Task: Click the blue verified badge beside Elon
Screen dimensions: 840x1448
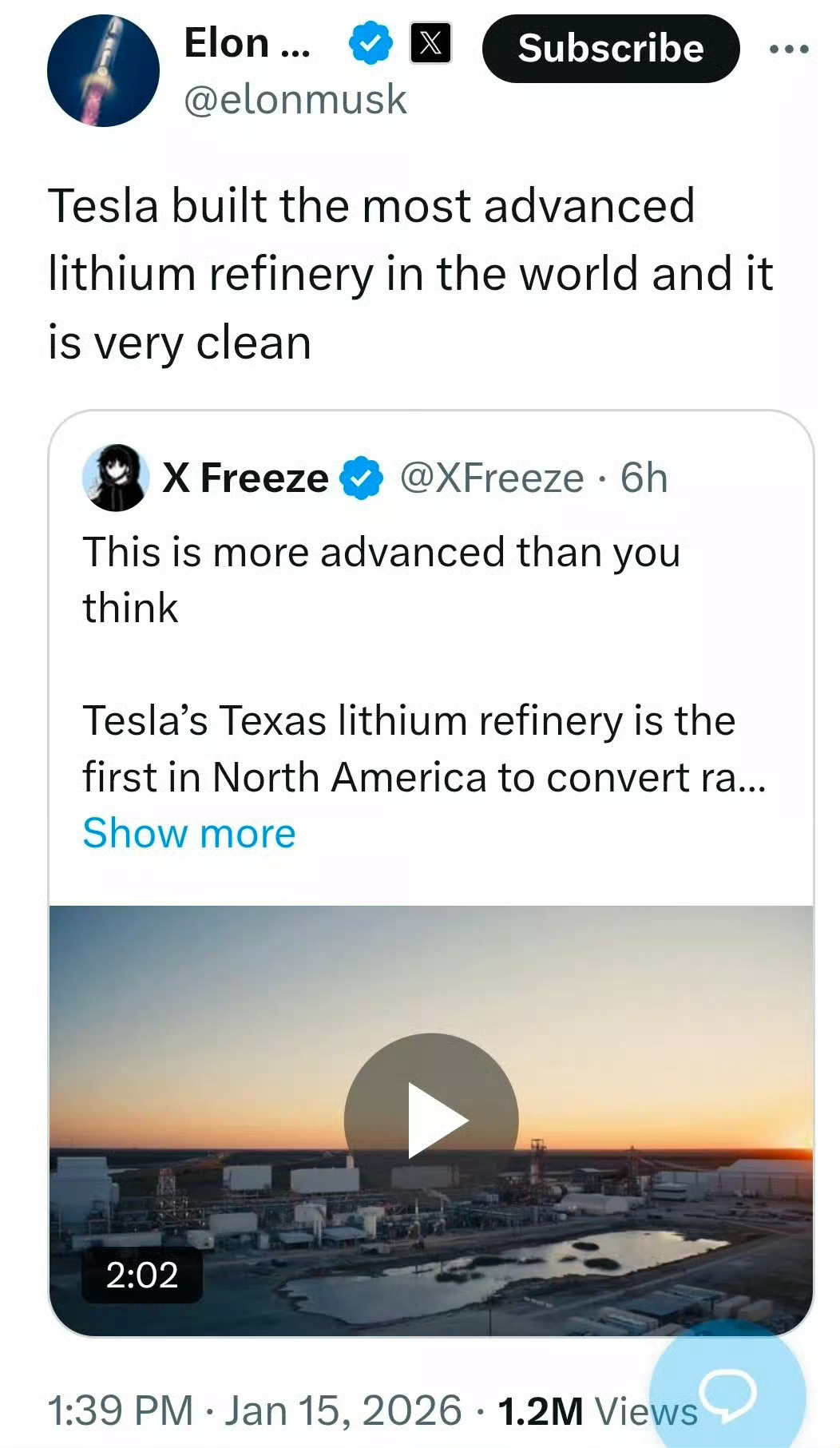Action: click(x=370, y=43)
